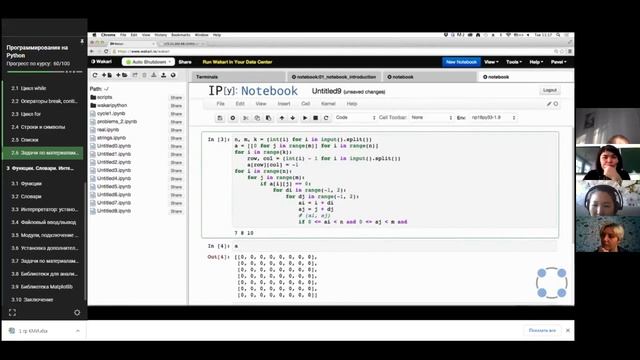Open notebook Edit menu
This screenshot has width=640, height=360.
240,104
